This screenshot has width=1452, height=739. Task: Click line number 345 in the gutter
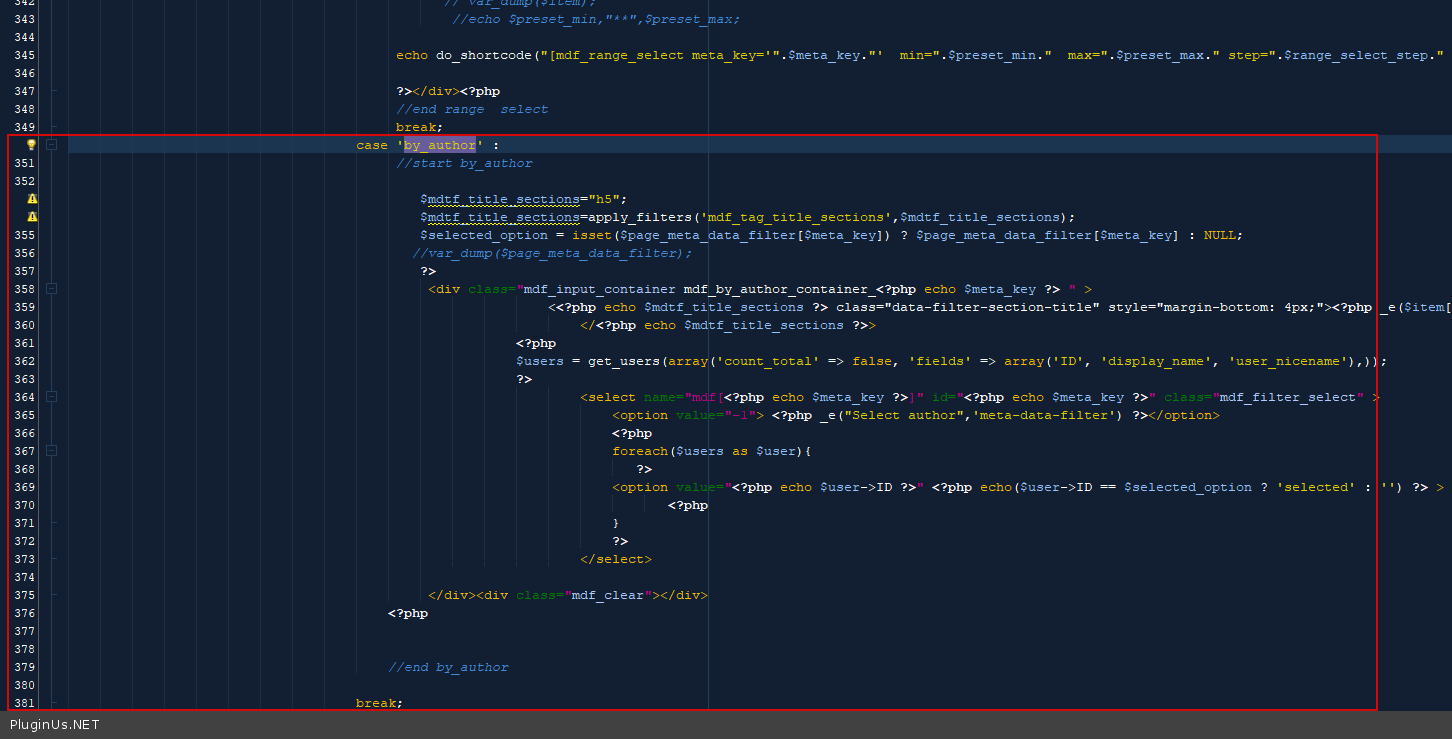point(25,55)
